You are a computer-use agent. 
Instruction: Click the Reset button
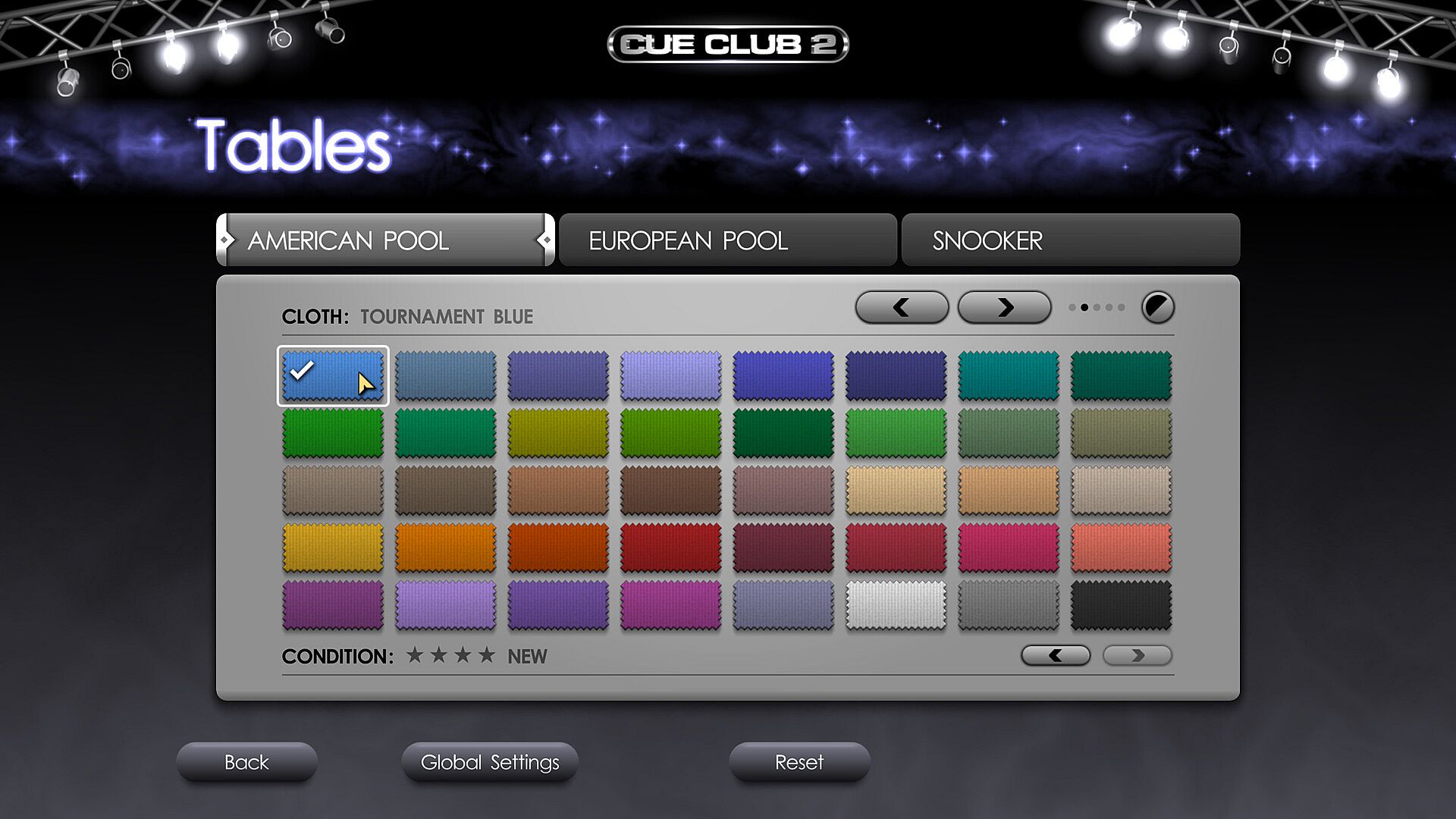[799, 762]
